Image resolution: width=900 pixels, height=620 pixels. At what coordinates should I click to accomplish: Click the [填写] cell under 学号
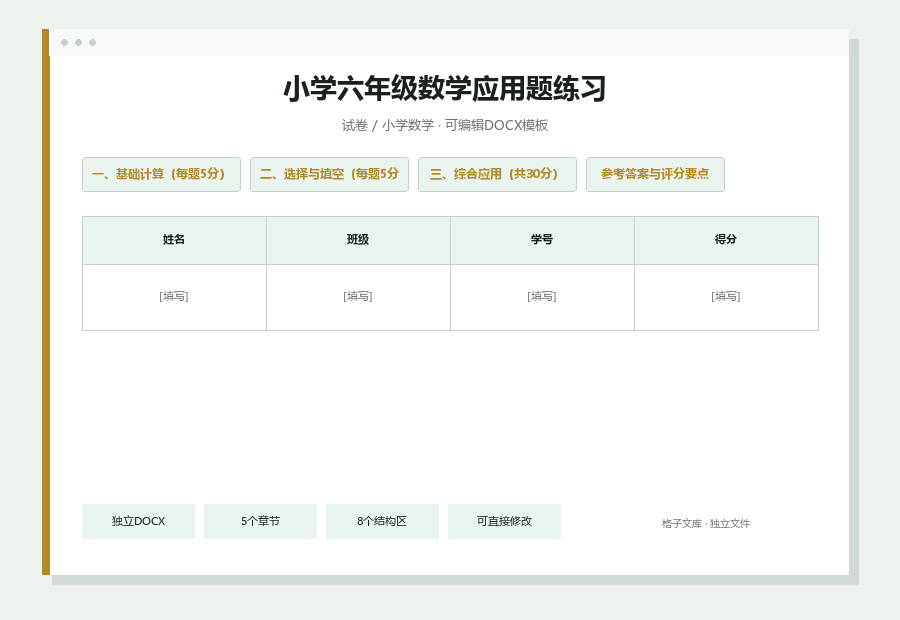(542, 297)
